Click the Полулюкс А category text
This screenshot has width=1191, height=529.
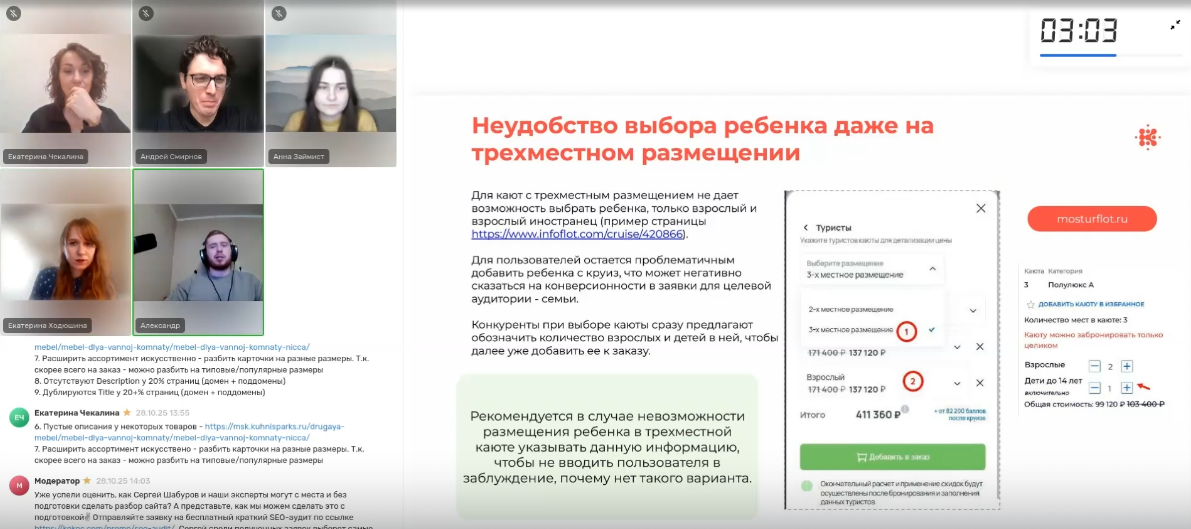click(1071, 285)
